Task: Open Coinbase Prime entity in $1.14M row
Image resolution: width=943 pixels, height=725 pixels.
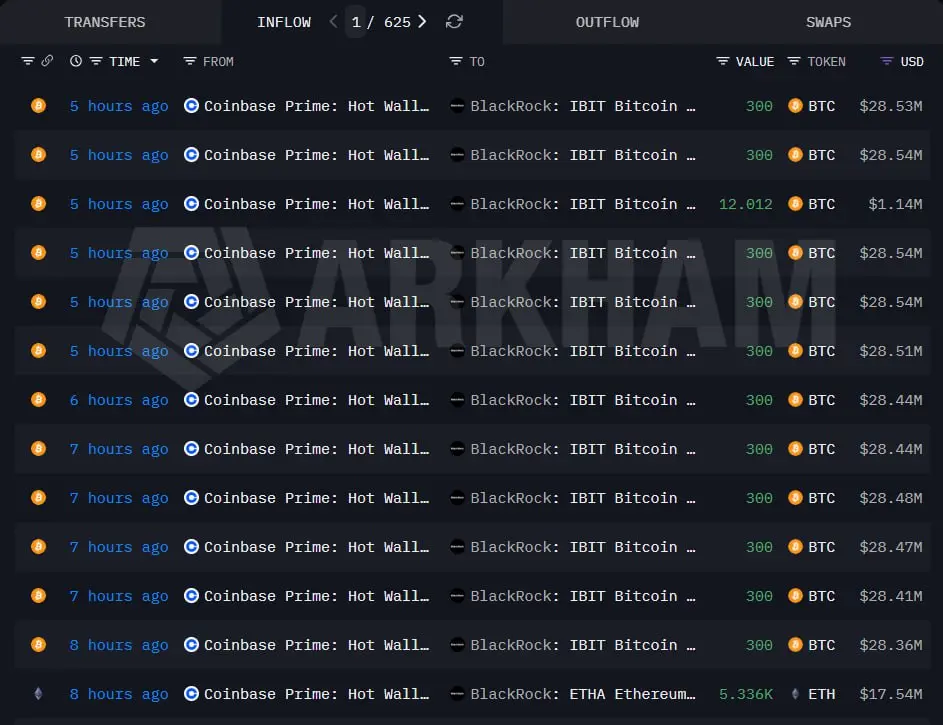Action: tap(316, 204)
